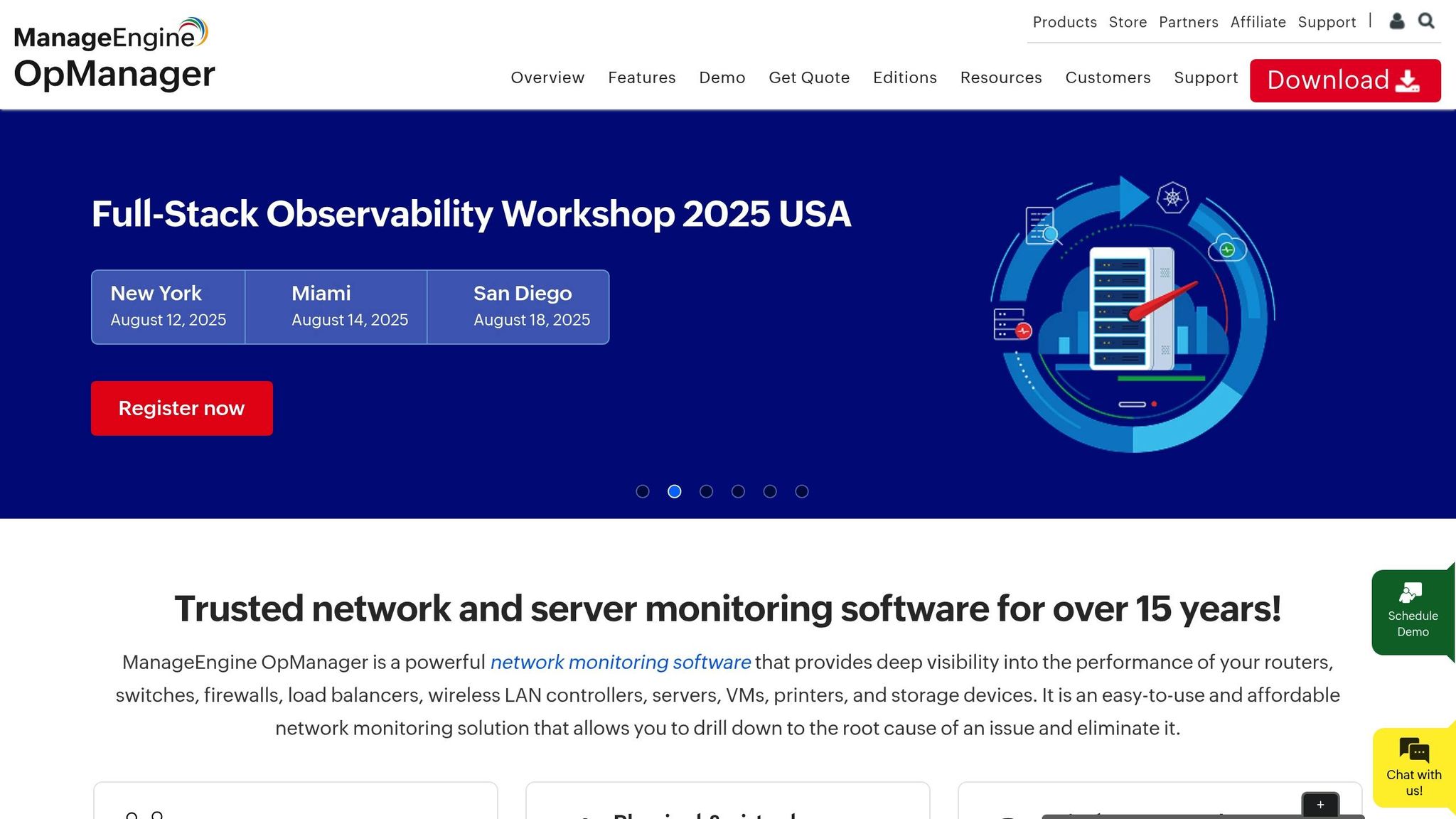This screenshot has width=1456, height=819.
Task: Select the San Diego August 18 workshop
Action: coord(518,307)
